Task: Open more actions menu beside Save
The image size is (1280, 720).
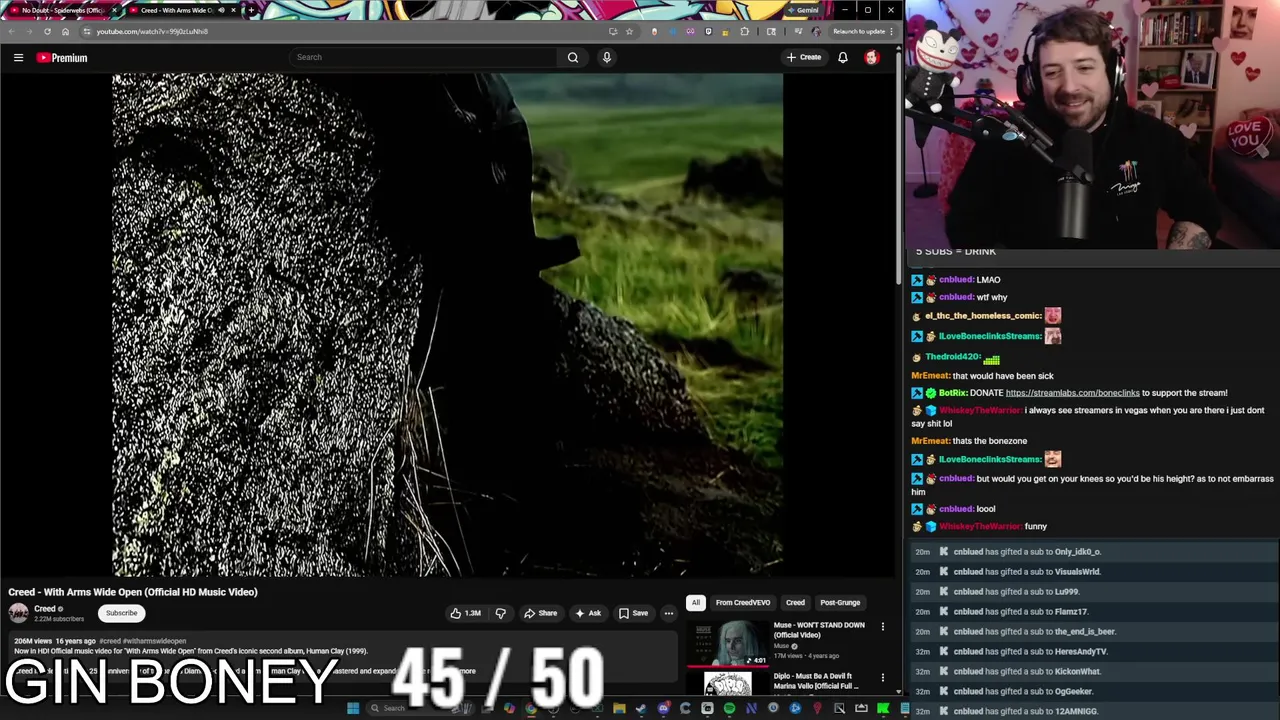Action: click(x=669, y=613)
